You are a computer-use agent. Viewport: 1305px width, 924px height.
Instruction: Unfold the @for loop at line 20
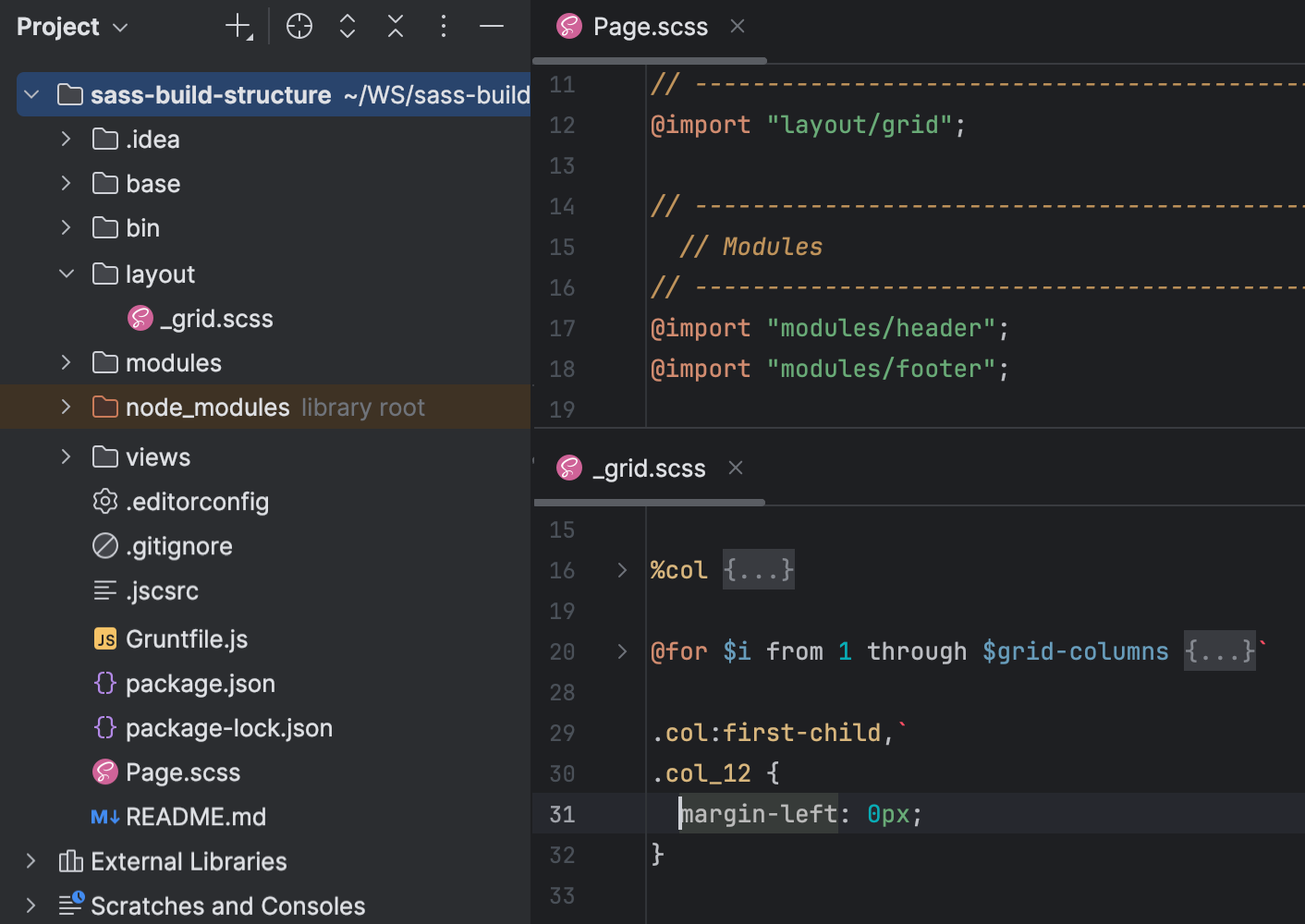pos(620,650)
